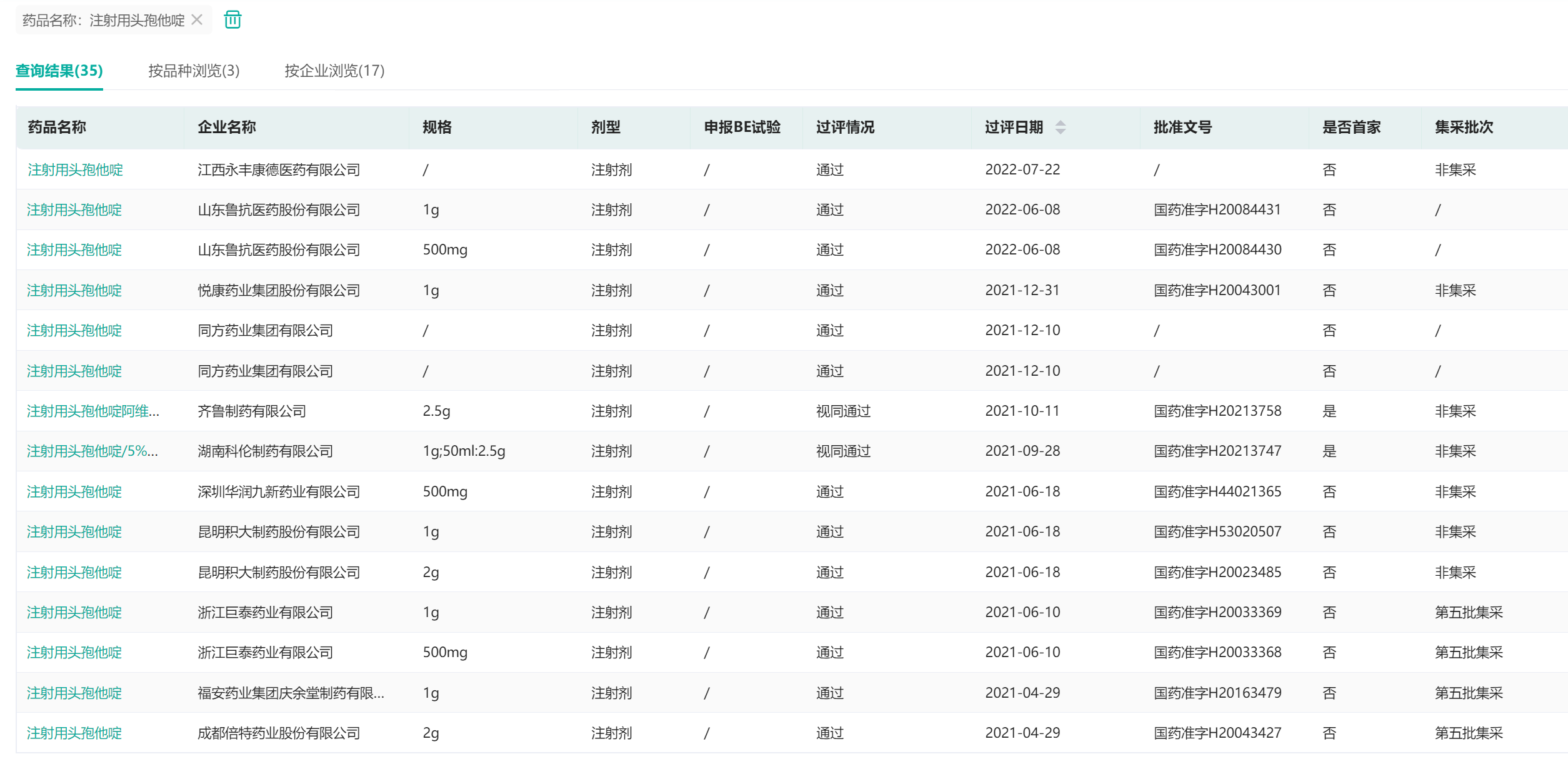Click the trash icon to clear filters
Image resolution: width=1568 pixels, height=769 pixels.
pyautogui.click(x=232, y=20)
